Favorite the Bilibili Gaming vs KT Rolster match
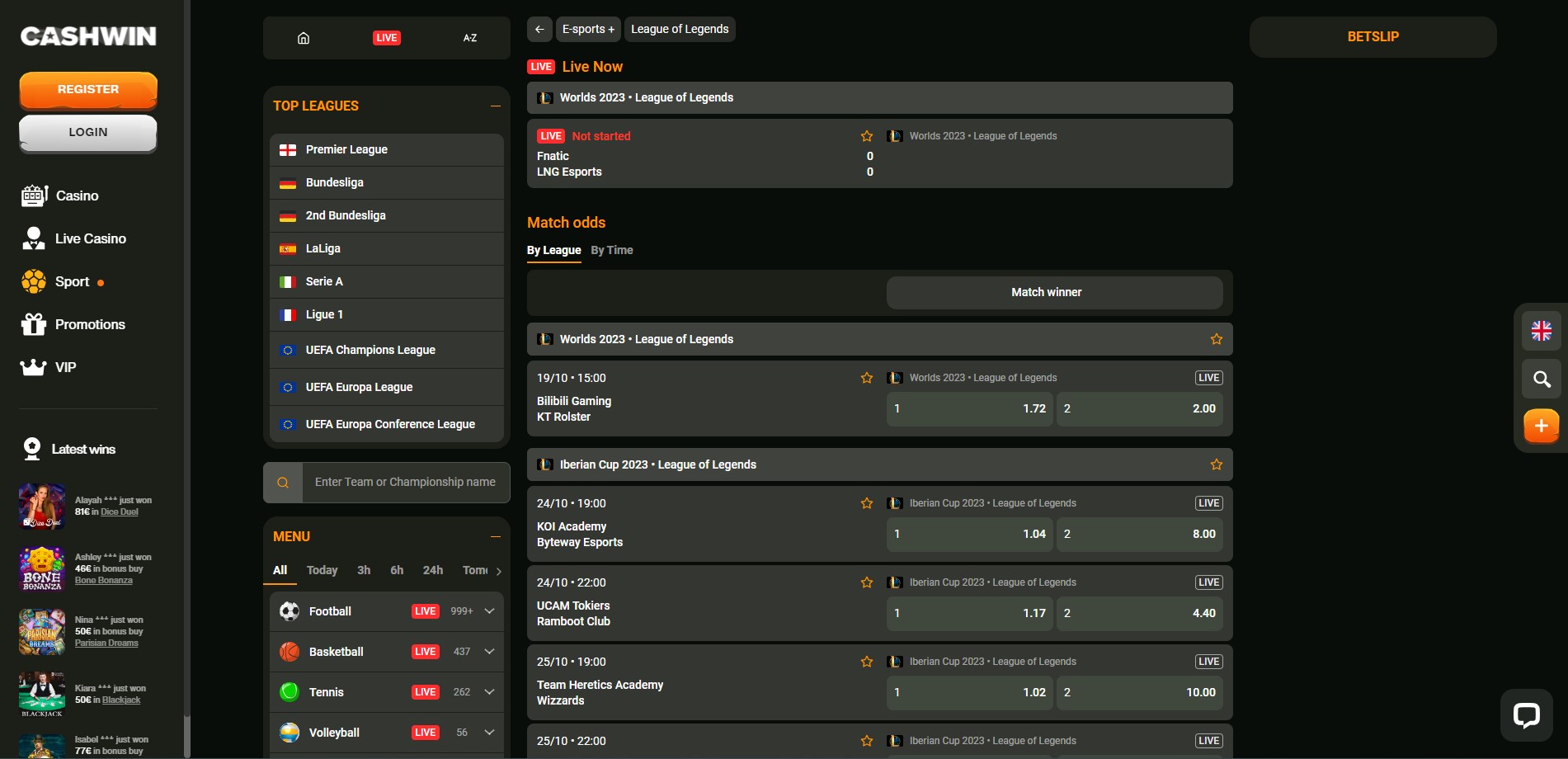 pos(867,378)
